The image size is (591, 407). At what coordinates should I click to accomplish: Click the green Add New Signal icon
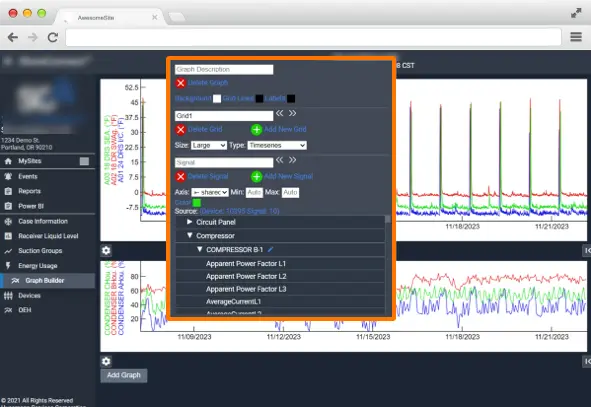pyautogui.click(x=257, y=176)
